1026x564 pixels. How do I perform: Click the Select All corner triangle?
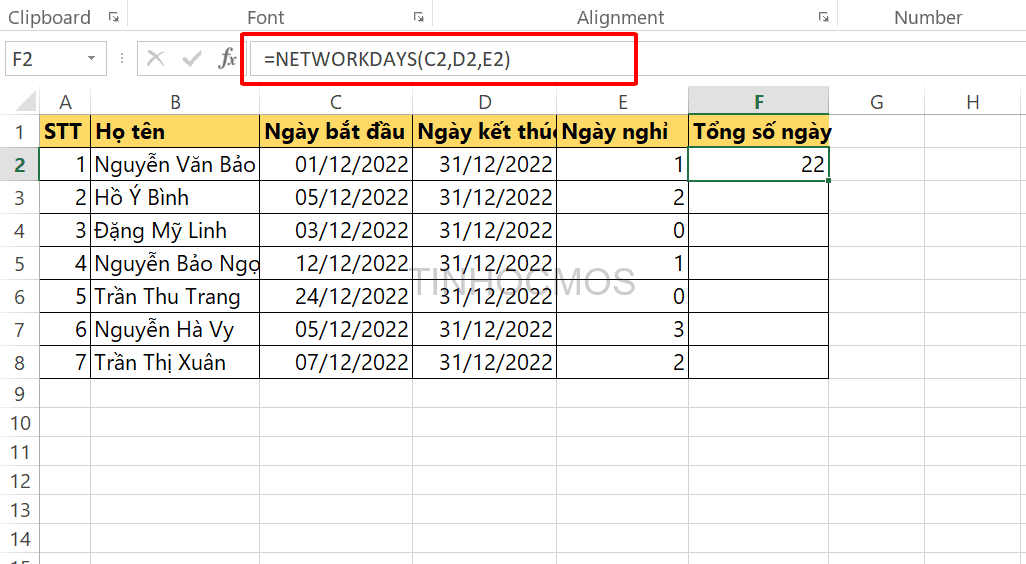click(25, 101)
